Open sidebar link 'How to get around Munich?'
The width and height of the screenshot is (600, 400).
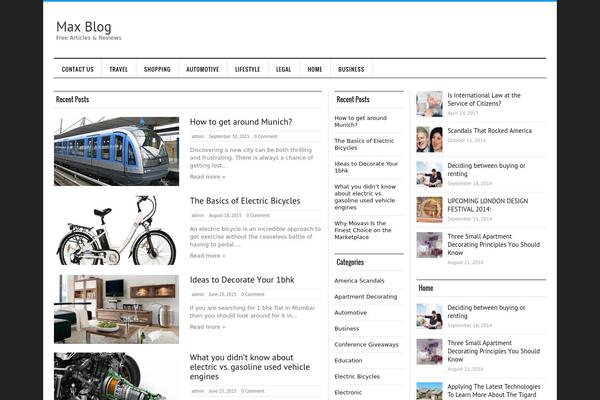coord(360,121)
